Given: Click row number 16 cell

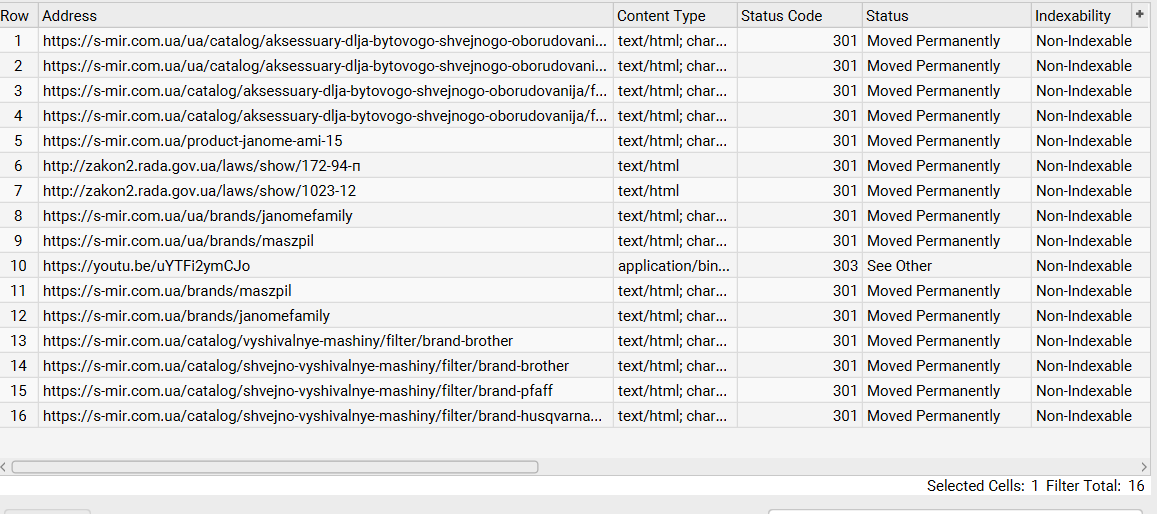Looking at the screenshot, I should click(x=18, y=416).
